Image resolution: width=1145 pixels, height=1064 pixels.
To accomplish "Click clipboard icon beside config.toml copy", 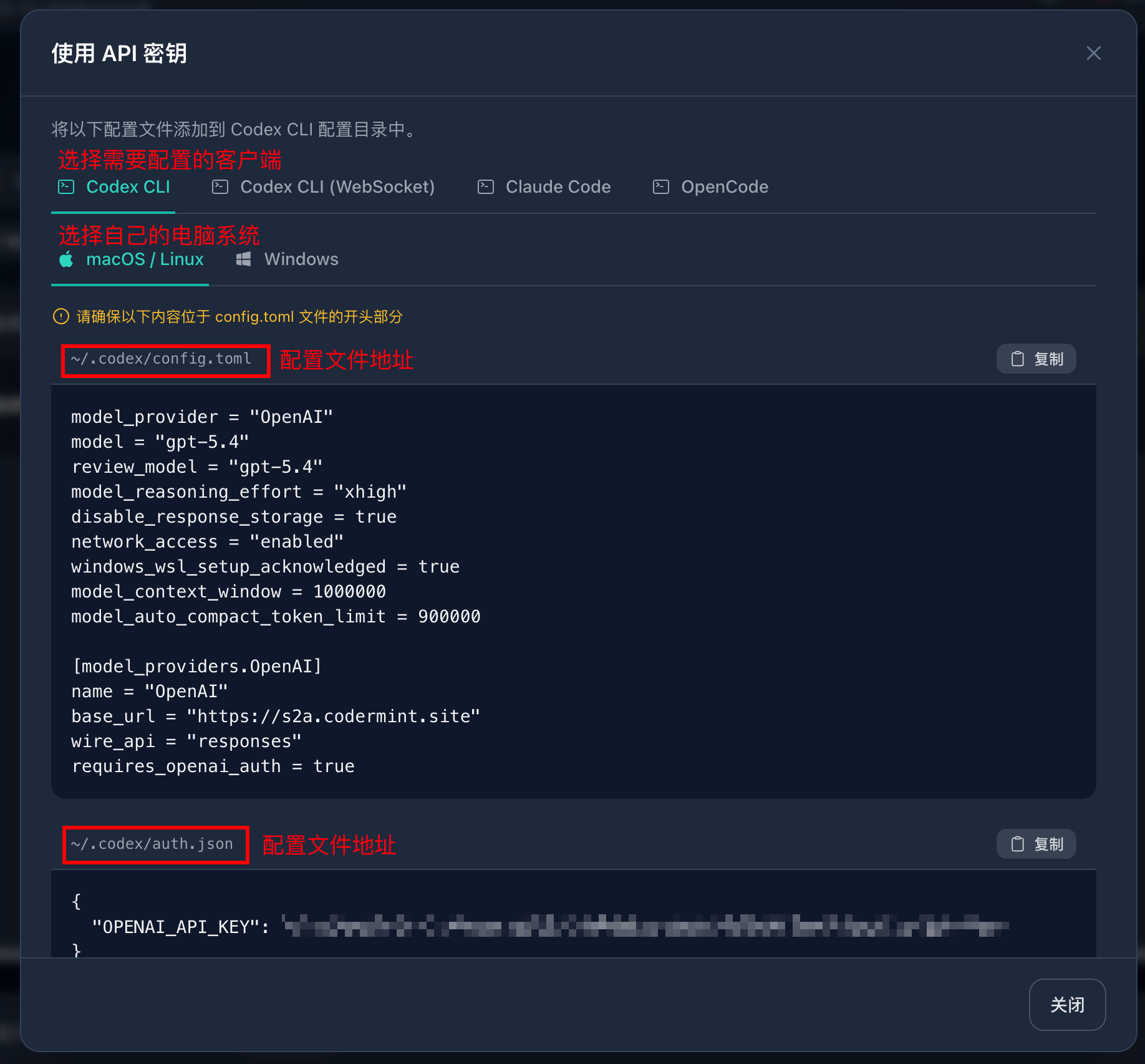I will [x=1018, y=359].
